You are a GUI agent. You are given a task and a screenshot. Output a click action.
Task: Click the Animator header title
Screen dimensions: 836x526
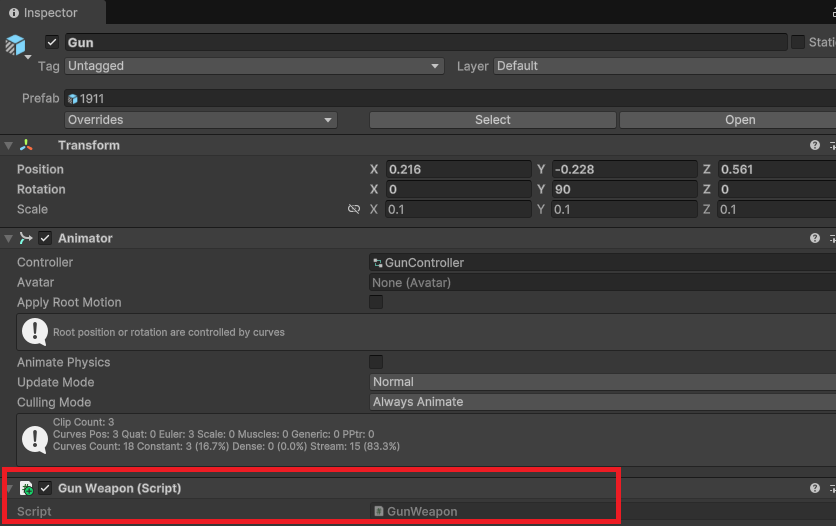coord(85,238)
